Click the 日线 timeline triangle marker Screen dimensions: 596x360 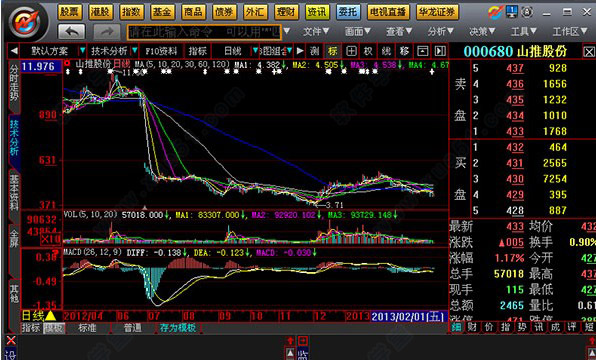coord(50,316)
